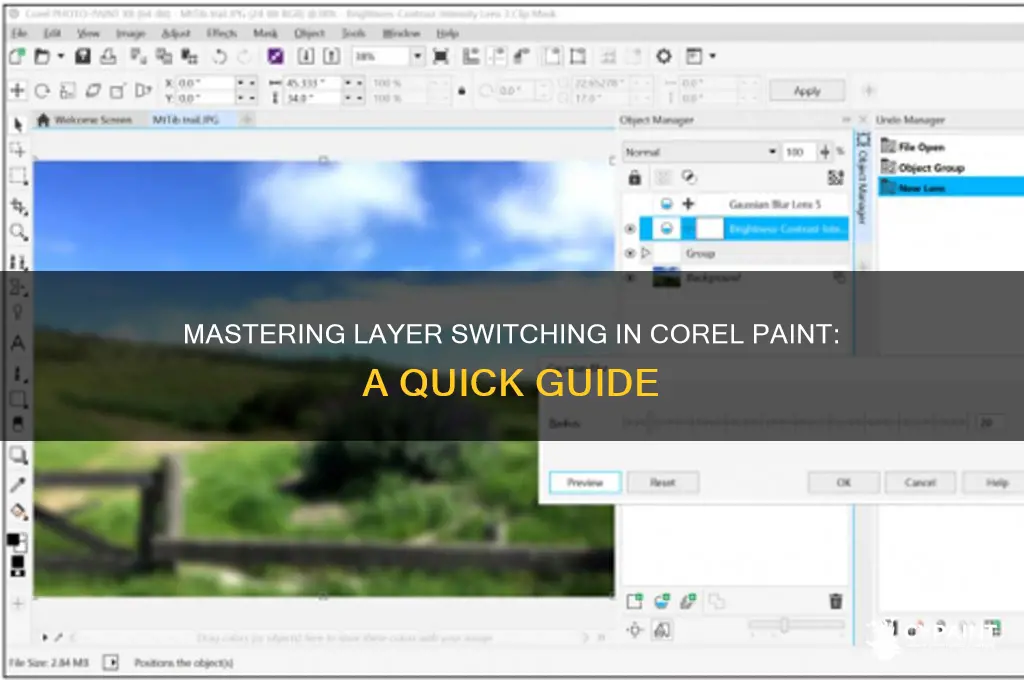
Task: Toggle visibility eye of the Group object
Action: [630, 253]
